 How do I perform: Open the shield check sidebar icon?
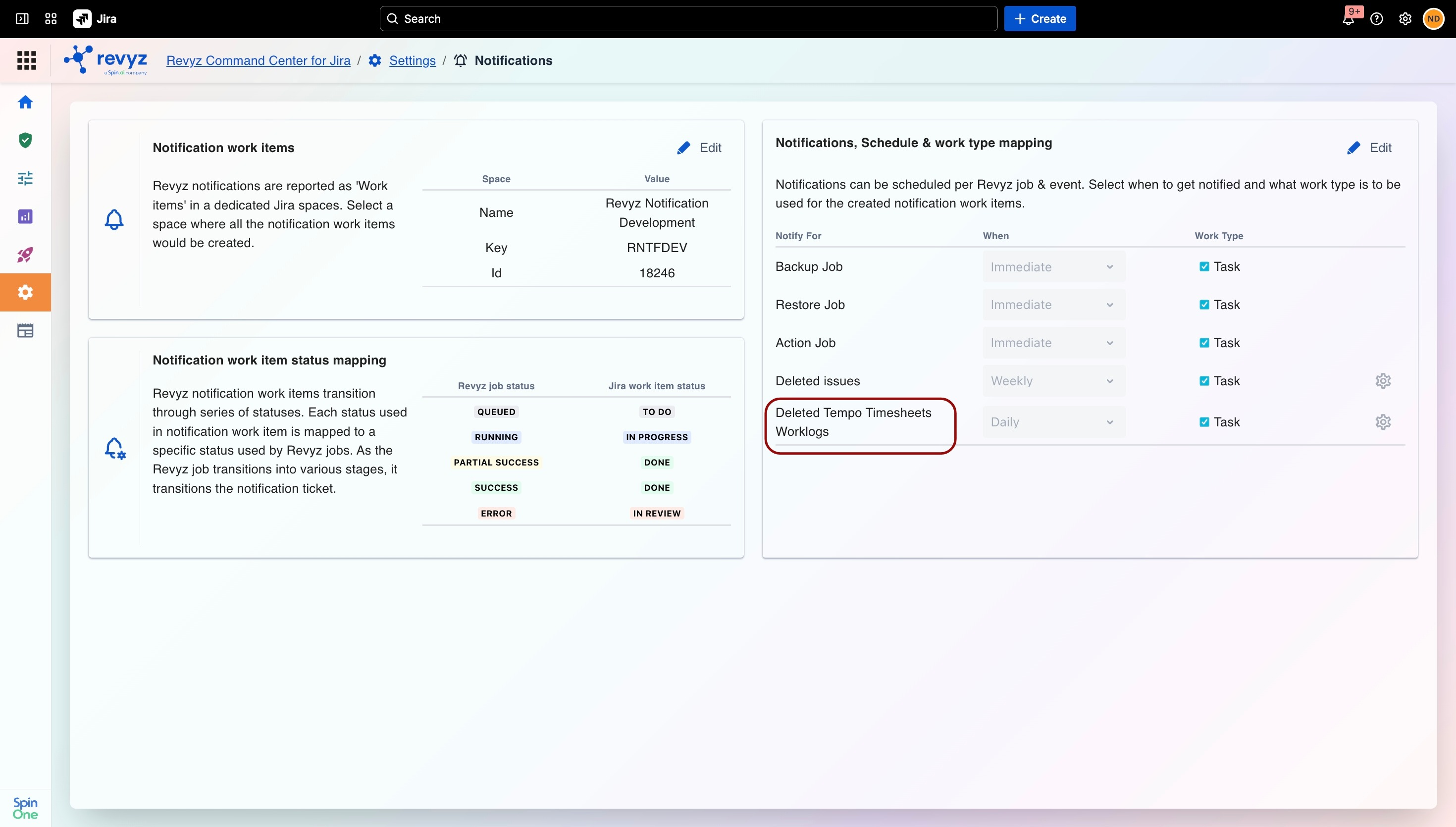[x=25, y=140]
